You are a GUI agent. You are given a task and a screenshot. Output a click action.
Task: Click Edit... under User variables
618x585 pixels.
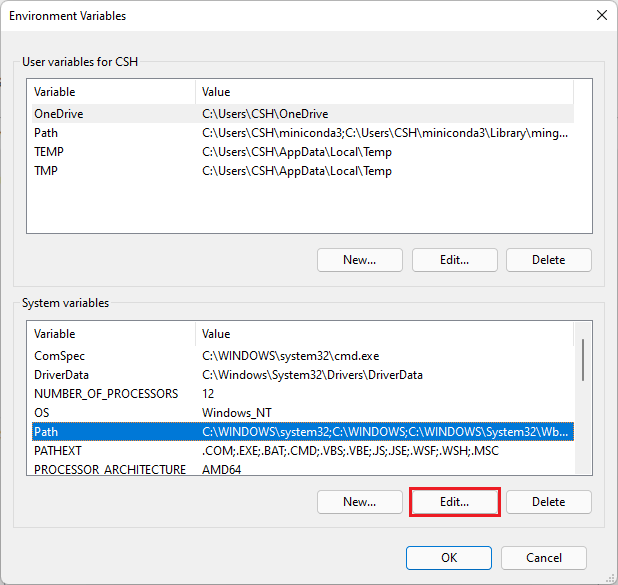click(x=454, y=260)
